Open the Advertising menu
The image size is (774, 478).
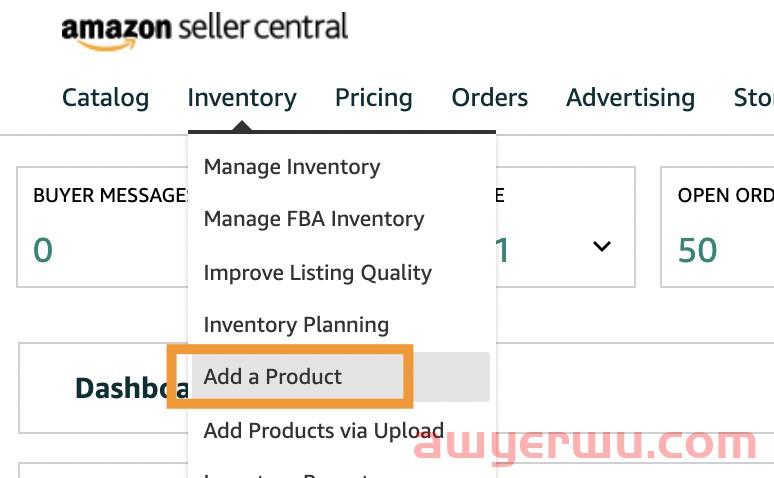tap(630, 98)
